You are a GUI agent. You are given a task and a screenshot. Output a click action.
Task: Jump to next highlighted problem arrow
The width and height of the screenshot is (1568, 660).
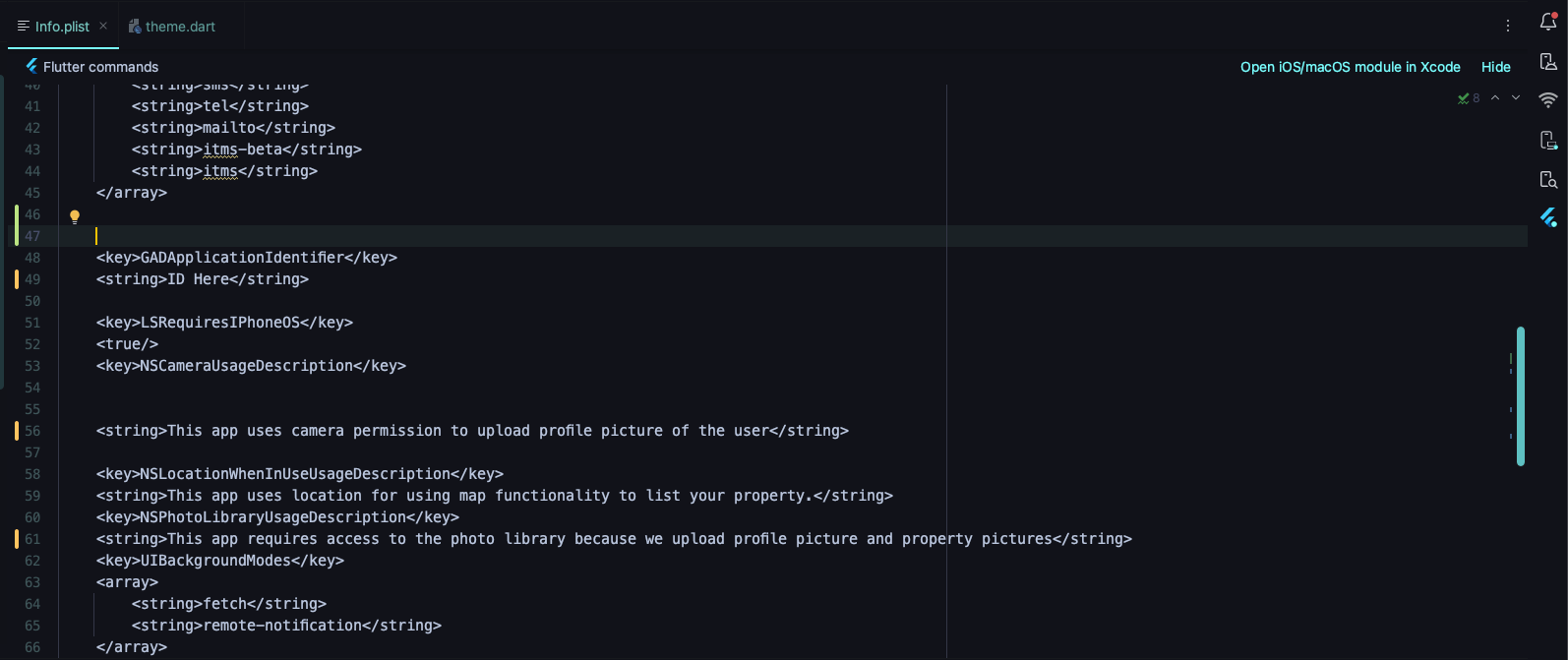coord(1516,97)
